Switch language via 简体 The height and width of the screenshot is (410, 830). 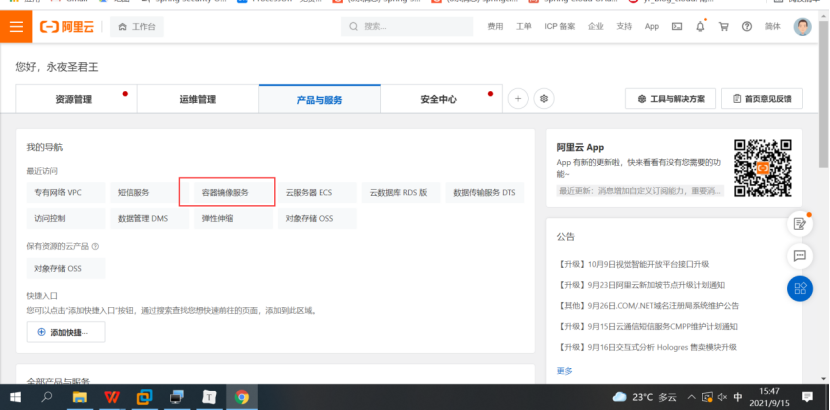[x=772, y=26]
